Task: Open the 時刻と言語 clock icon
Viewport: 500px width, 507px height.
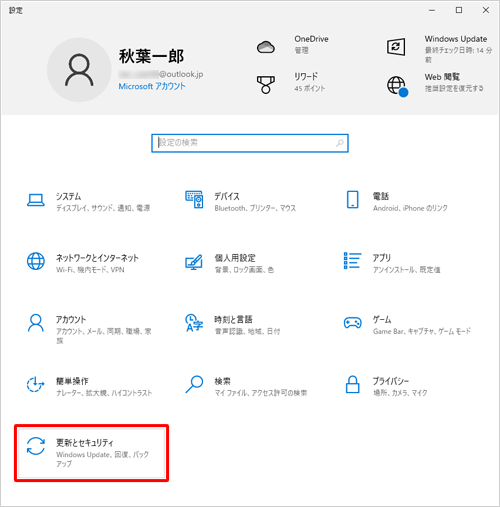Action: coord(194,323)
